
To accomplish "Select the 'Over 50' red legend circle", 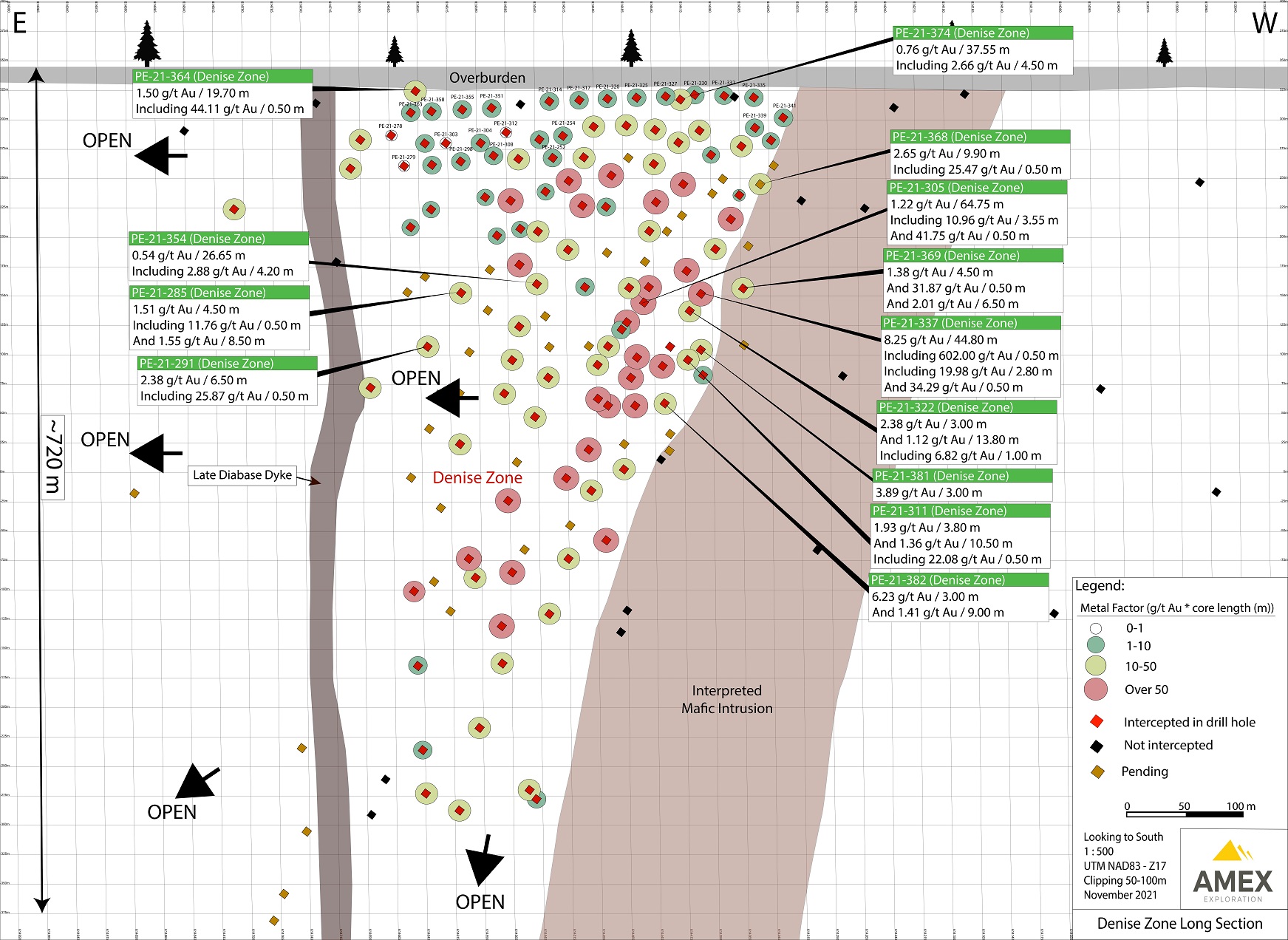I will pos(1095,689).
